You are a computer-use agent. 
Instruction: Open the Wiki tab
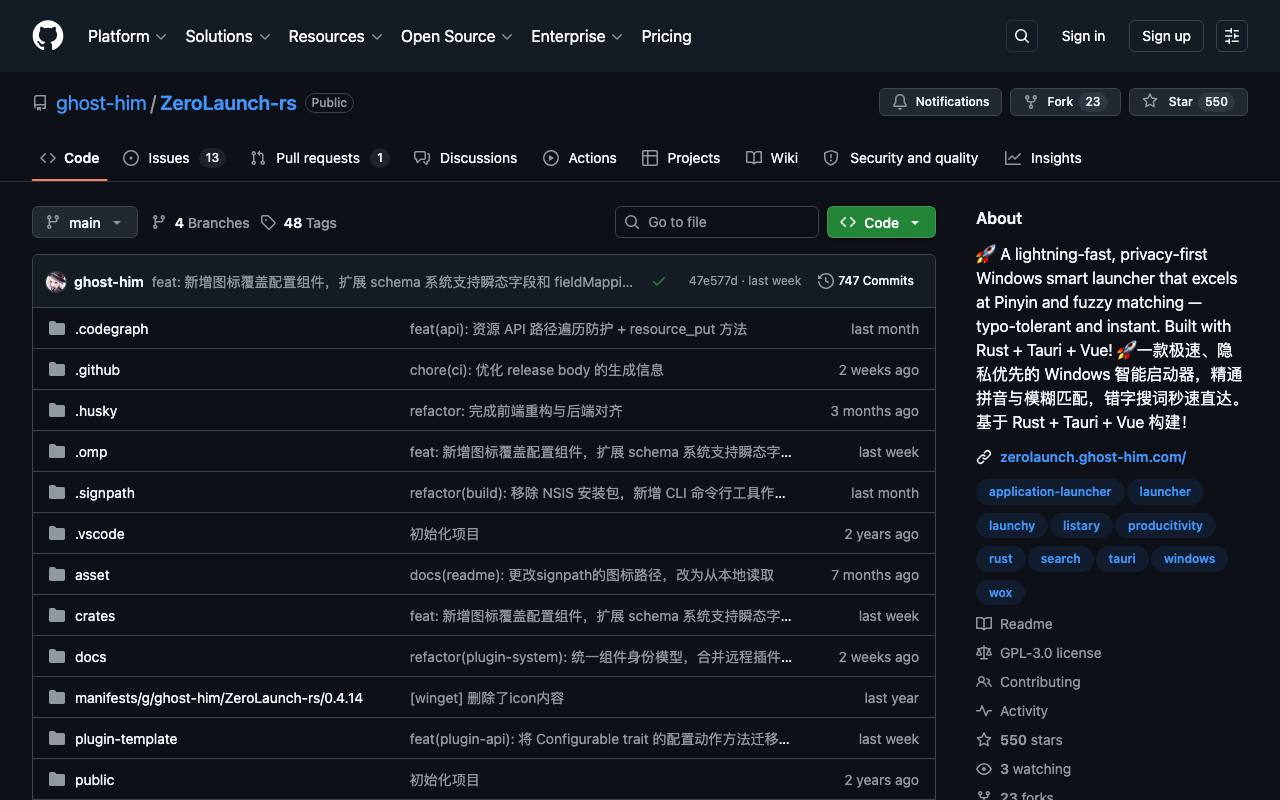(x=772, y=158)
